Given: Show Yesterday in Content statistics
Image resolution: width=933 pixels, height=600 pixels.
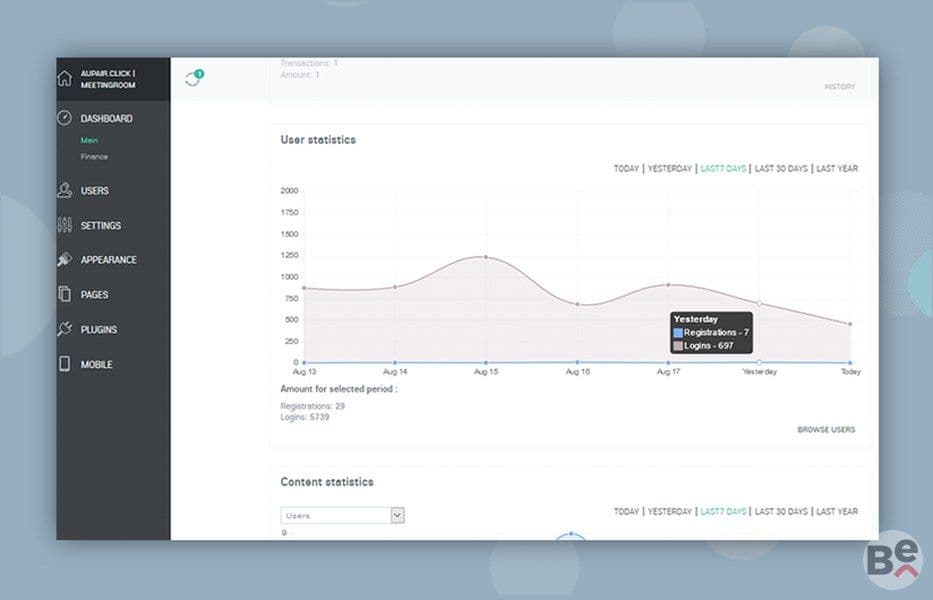Looking at the screenshot, I should [669, 512].
